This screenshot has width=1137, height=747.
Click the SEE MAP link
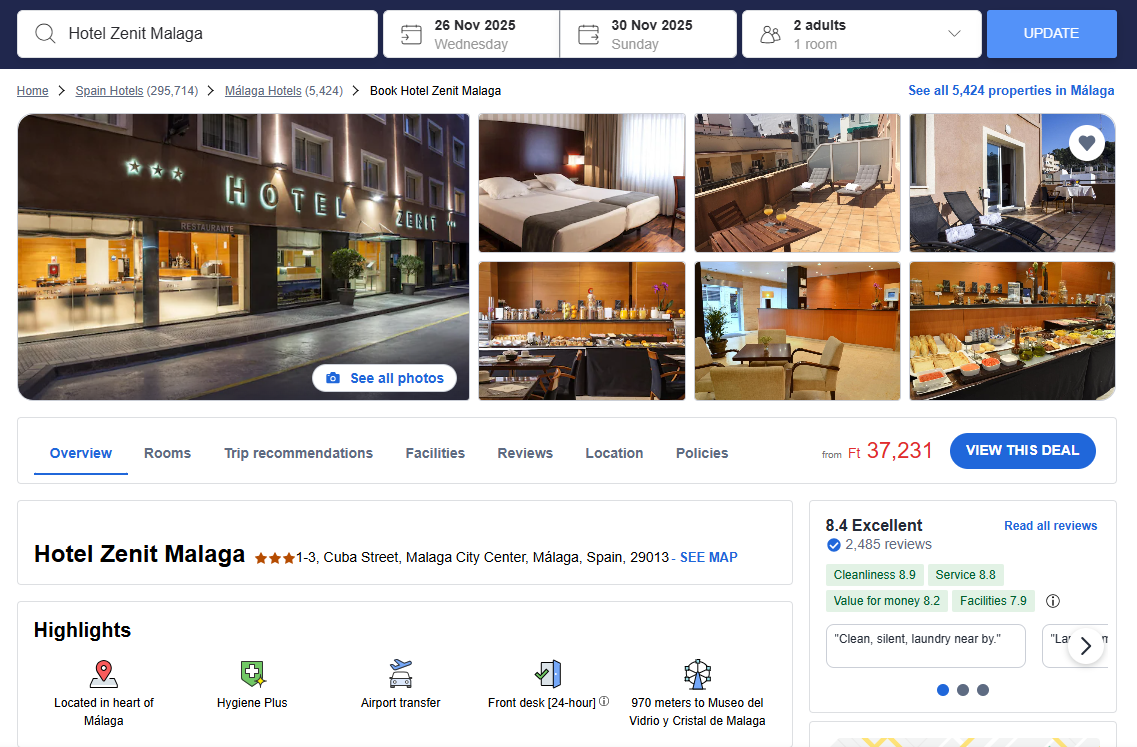[x=708, y=557]
